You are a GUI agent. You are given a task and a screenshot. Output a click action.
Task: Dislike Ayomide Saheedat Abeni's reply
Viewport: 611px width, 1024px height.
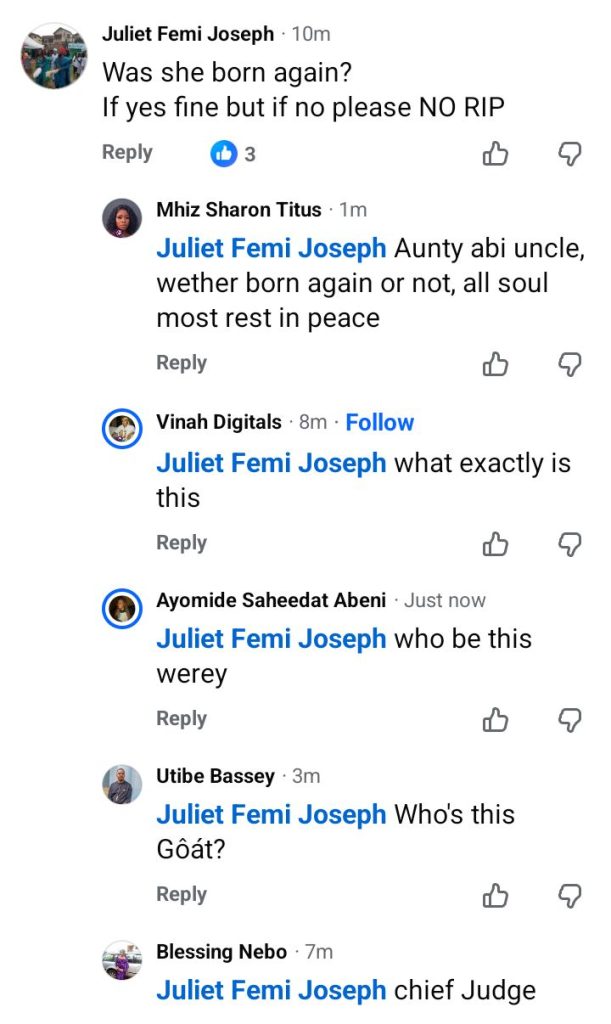(569, 719)
